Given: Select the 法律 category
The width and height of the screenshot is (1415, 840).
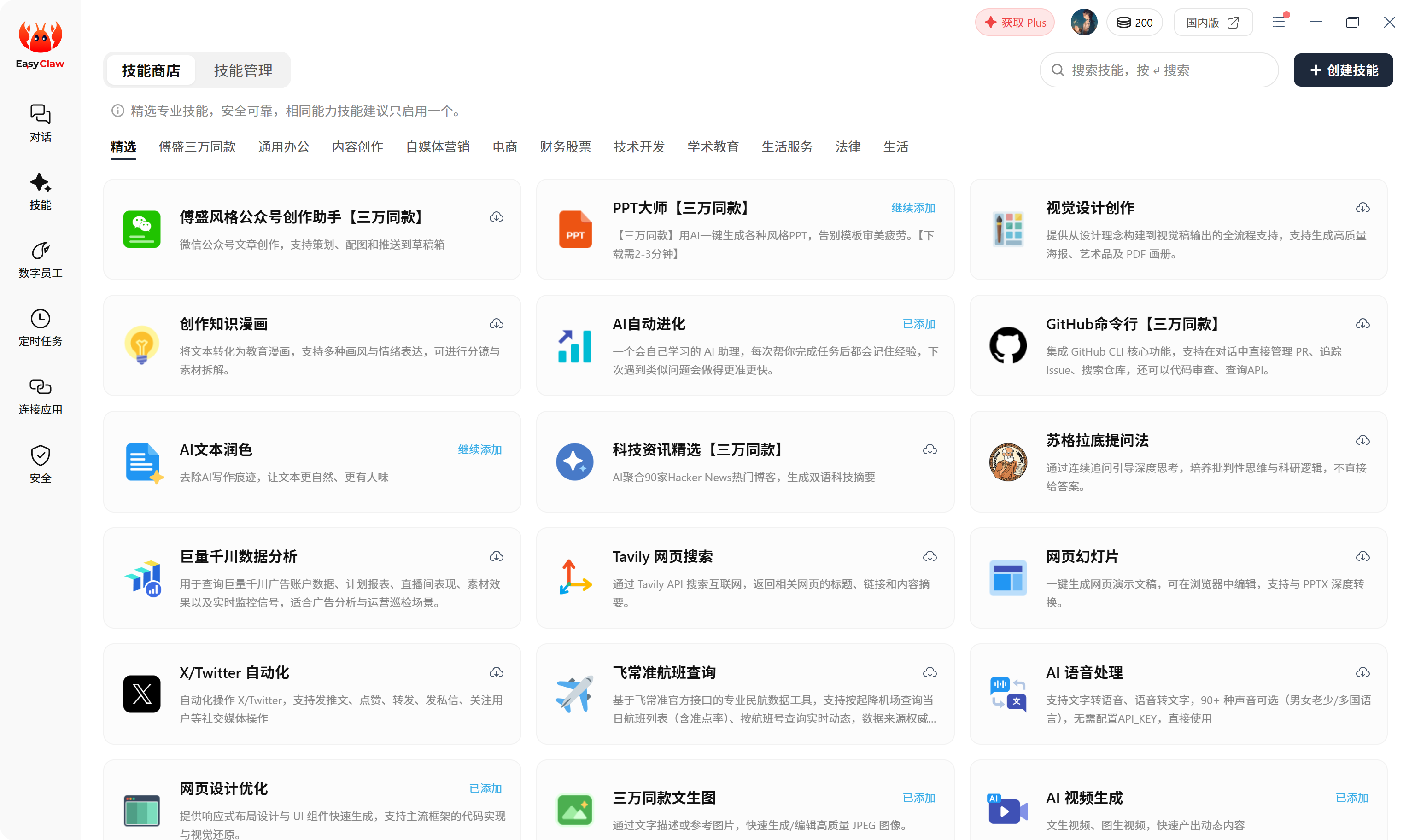Looking at the screenshot, I should click(x=848, y=147).
